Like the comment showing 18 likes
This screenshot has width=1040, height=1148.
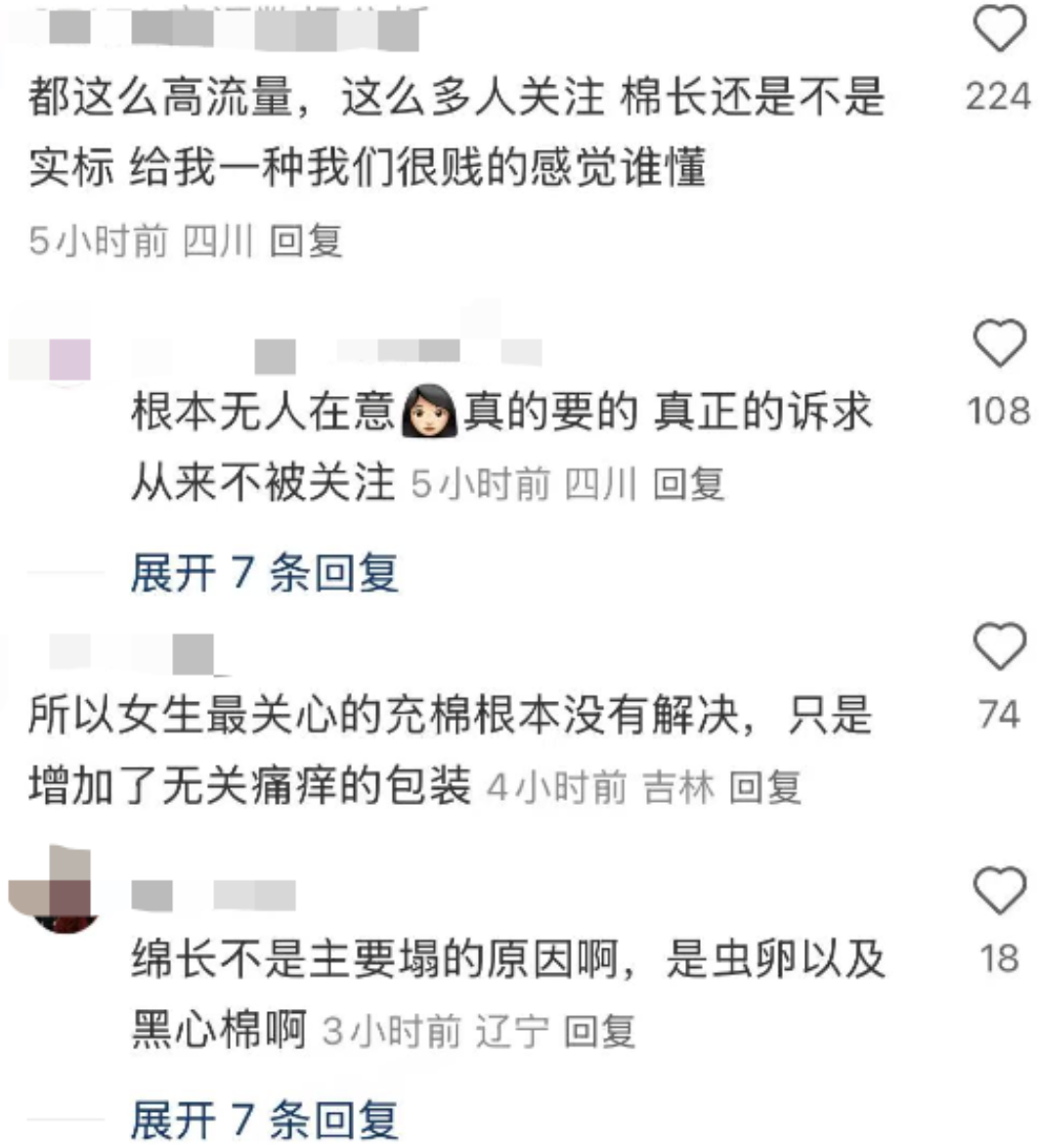pos(999,890)
